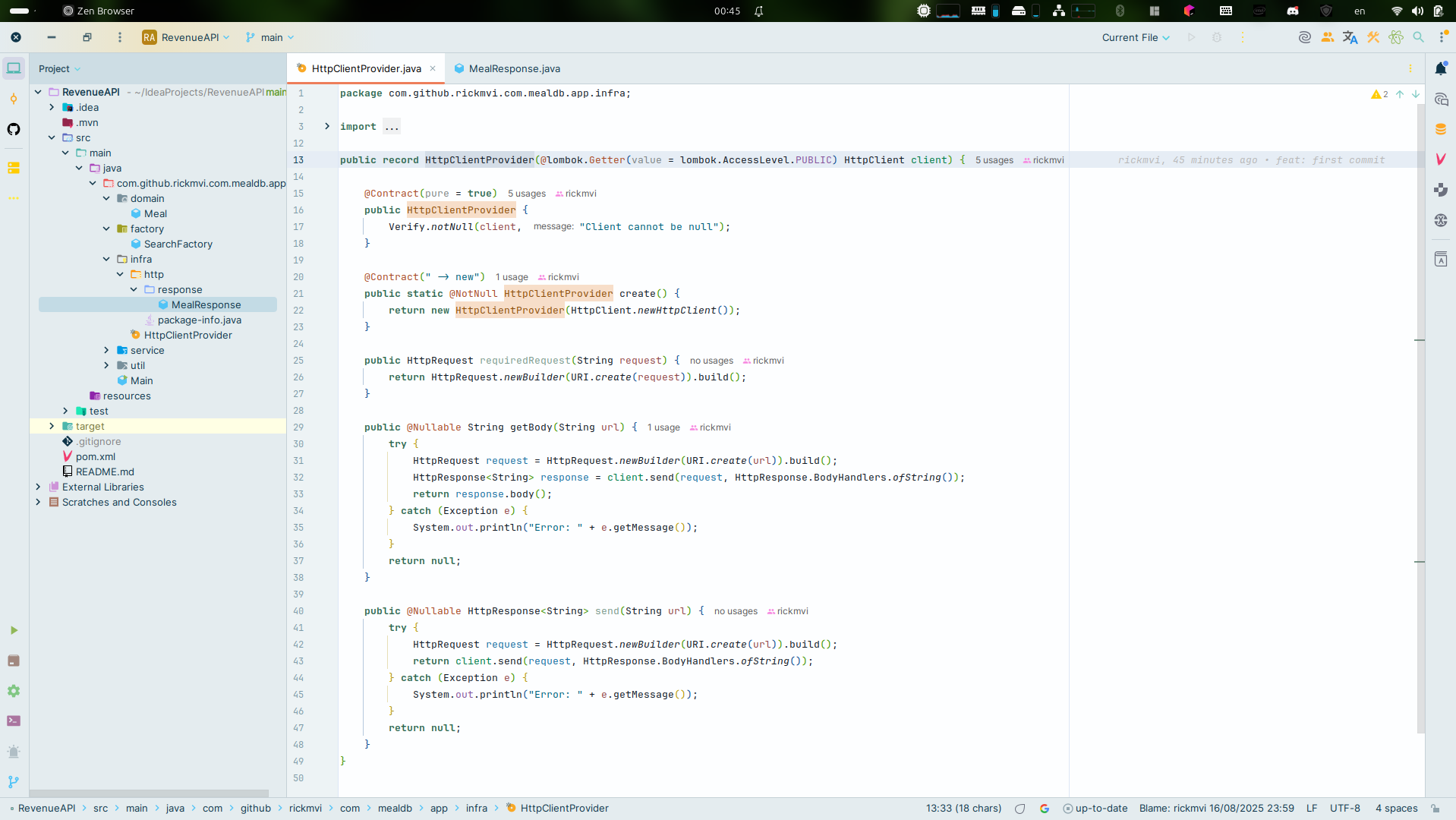Image resolution: width=1456 pixels, height=820 pixels.
Task: Click the 4 spaces indent widget
Action: pyautogui.click(x=1396, y=809)
